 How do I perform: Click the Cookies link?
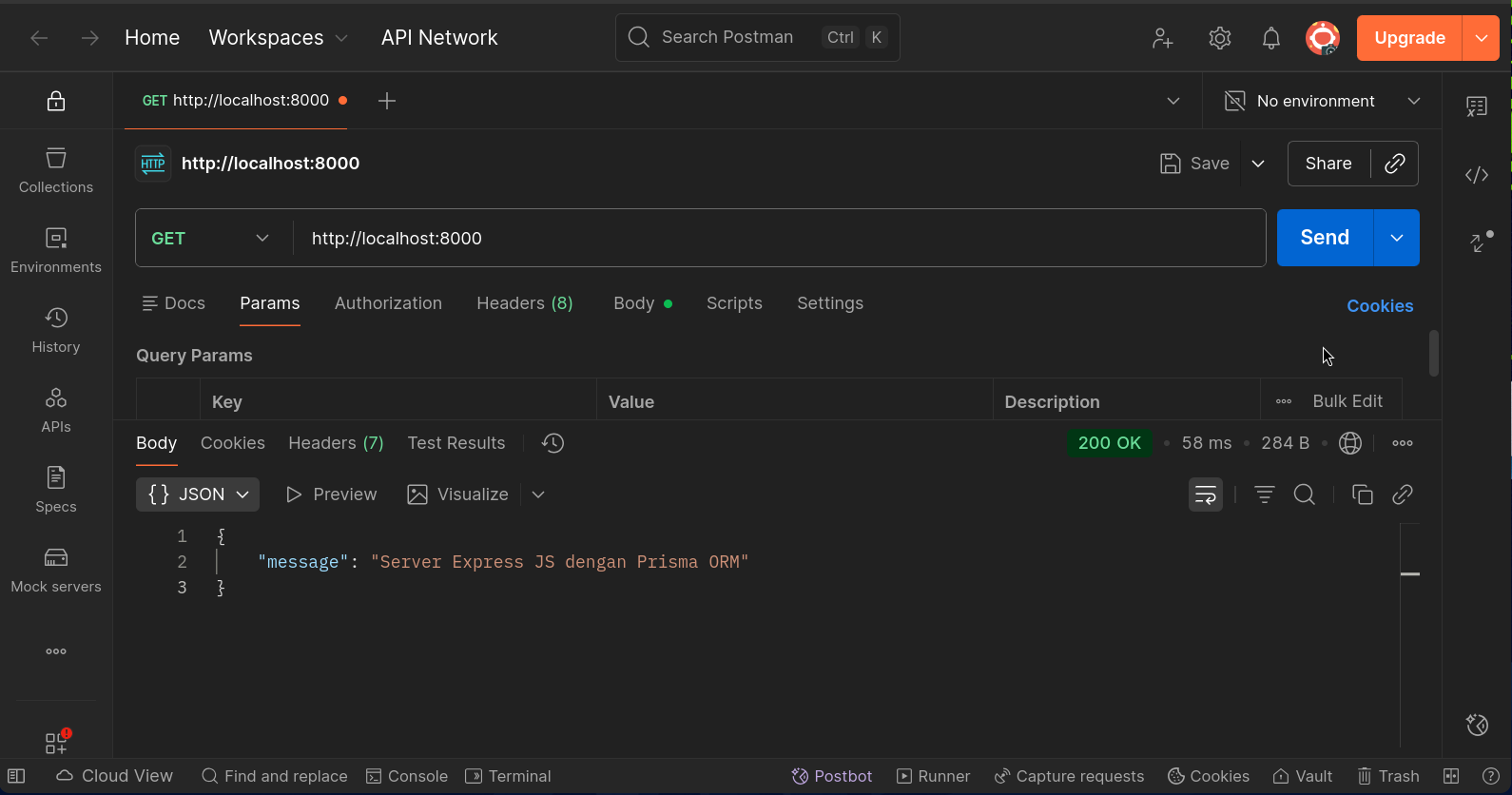click(x=1379, y=306)
